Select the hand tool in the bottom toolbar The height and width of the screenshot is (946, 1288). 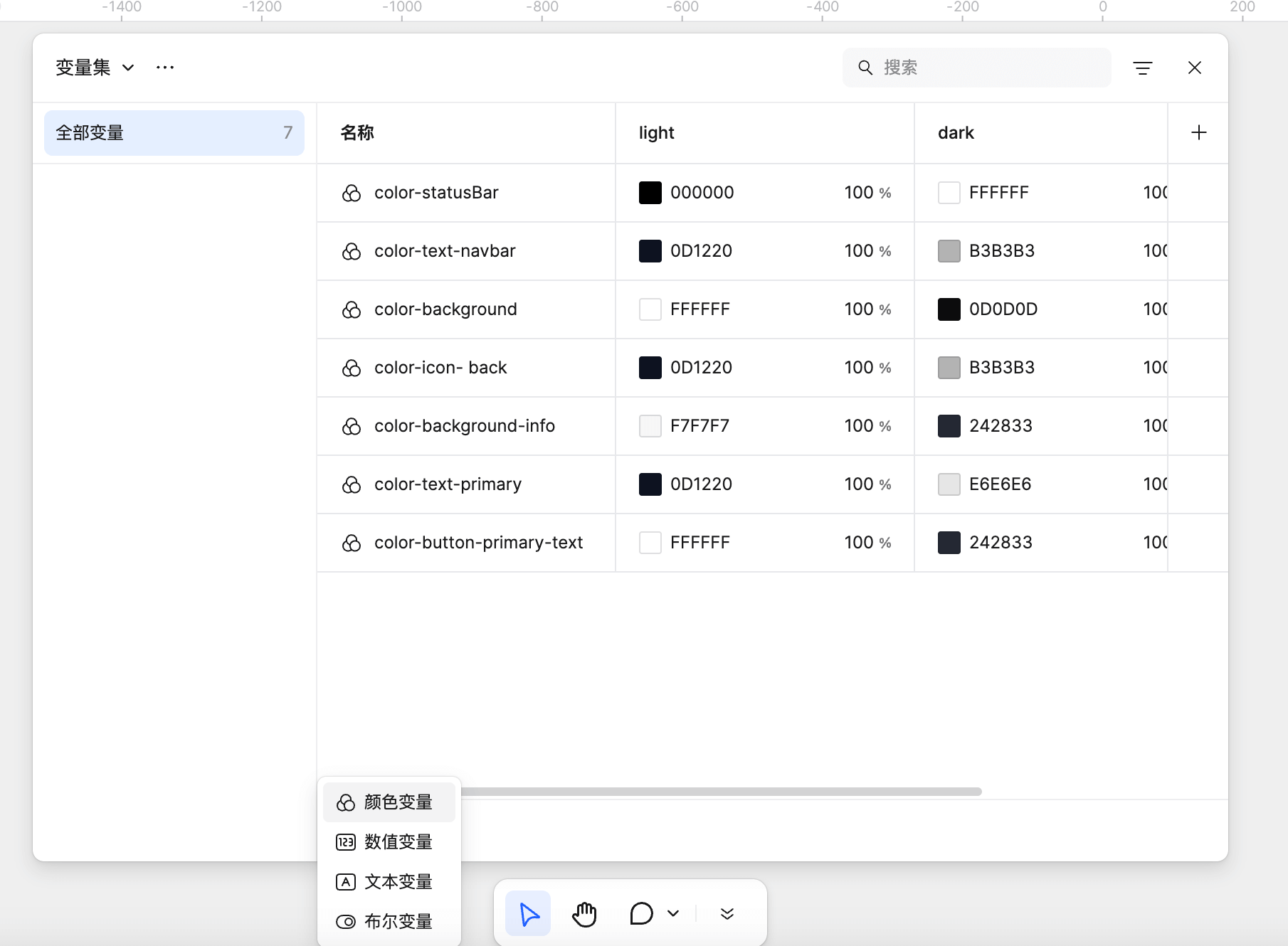pos(584,913)
